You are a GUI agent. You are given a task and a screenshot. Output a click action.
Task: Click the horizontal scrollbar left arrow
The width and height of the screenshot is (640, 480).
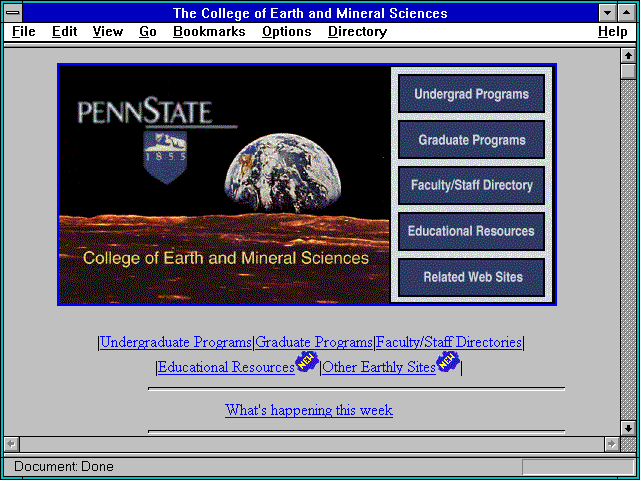click(12, 444)
